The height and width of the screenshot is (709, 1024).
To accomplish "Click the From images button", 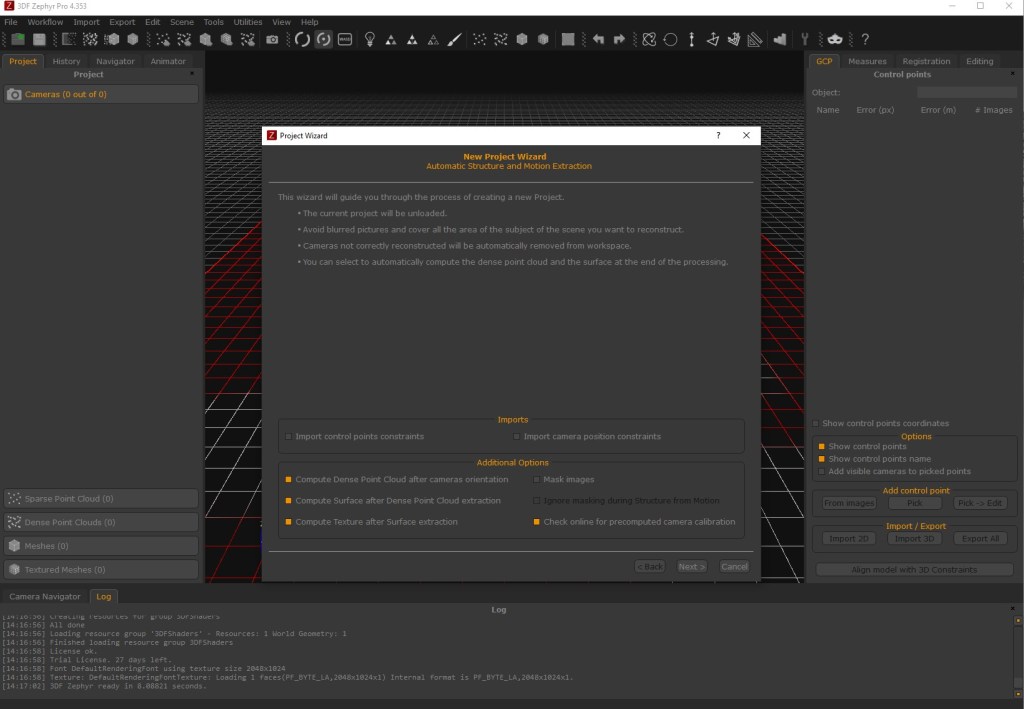I will (849, 503).
